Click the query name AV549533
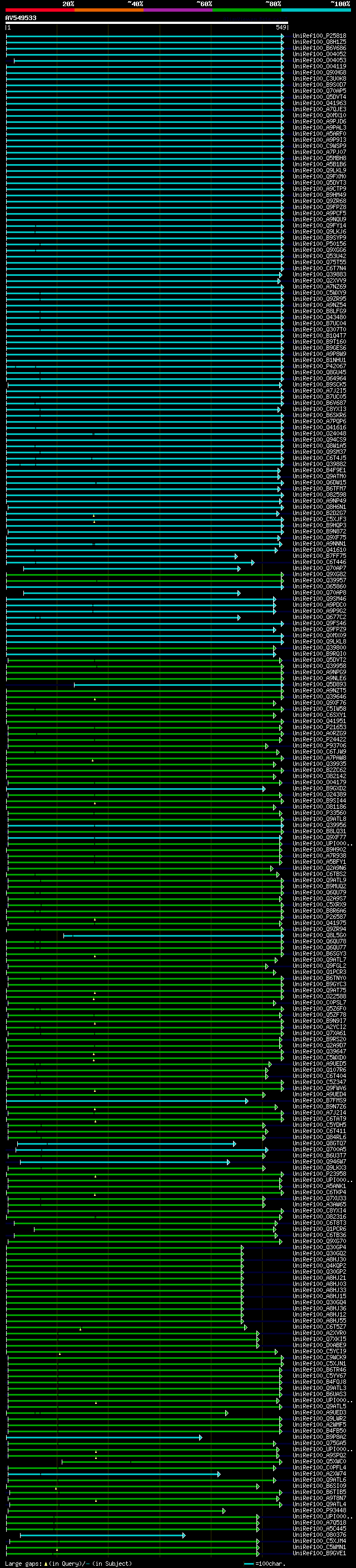356x1568 pixels. point(21,18)
